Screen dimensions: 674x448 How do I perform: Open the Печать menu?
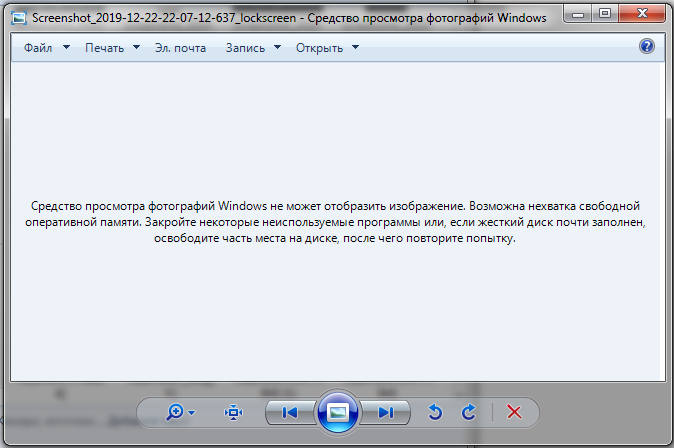point(104,48)
